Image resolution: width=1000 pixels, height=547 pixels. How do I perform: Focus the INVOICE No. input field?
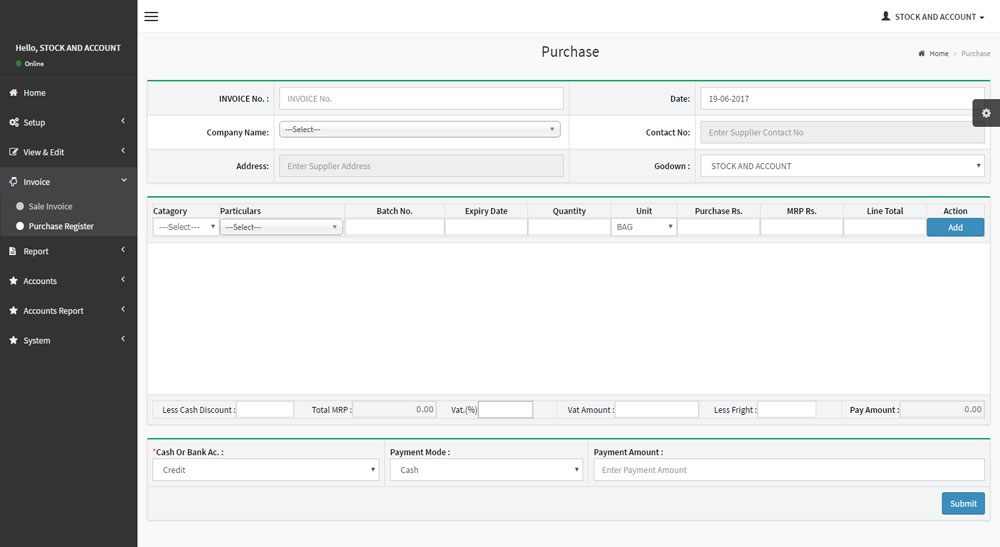point(421,99)
